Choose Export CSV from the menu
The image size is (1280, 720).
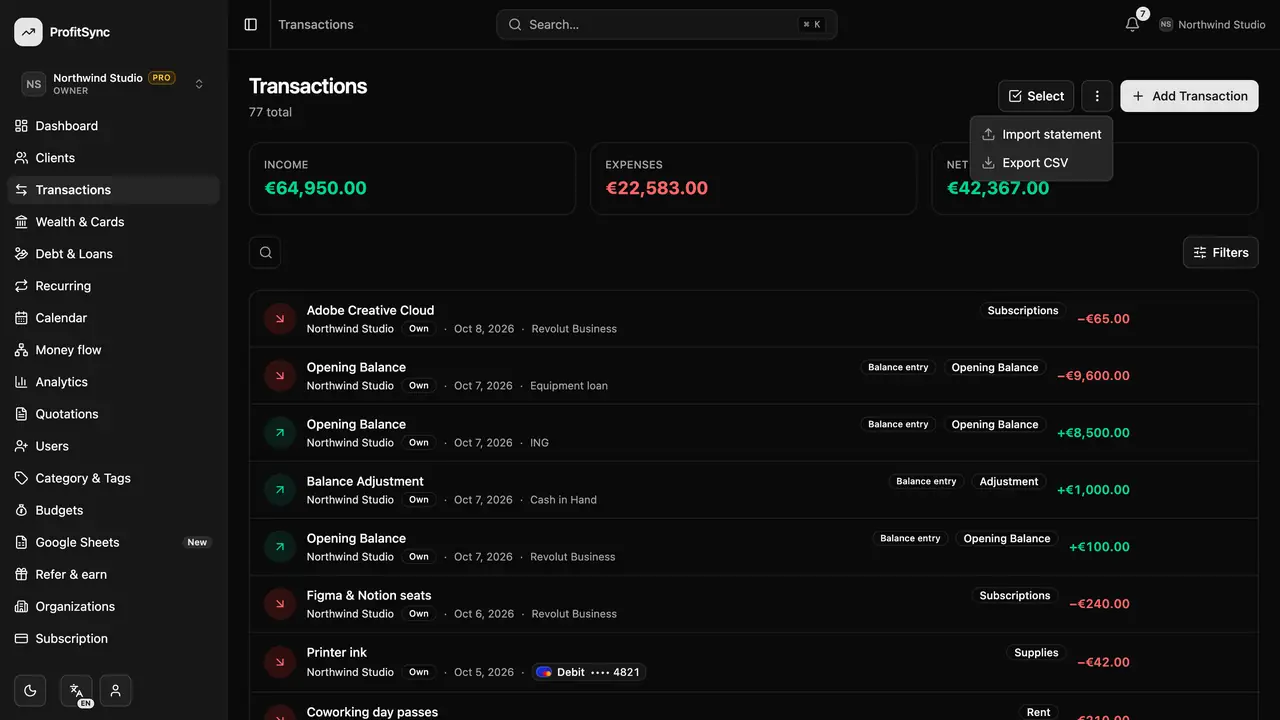coord(1041,163)
